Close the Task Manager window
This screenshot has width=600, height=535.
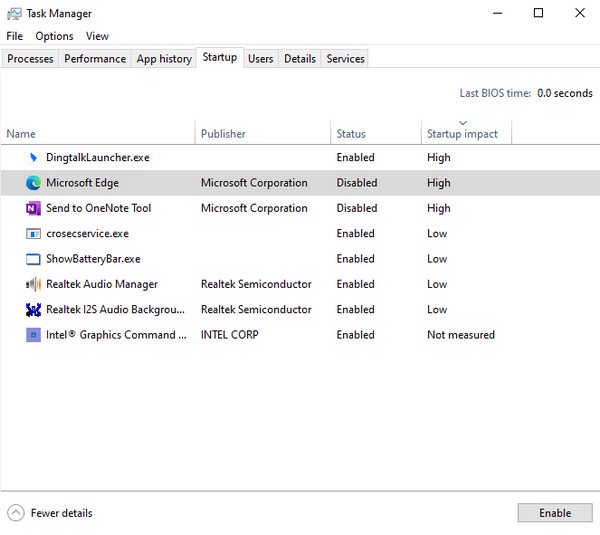[x=580, y=13]
